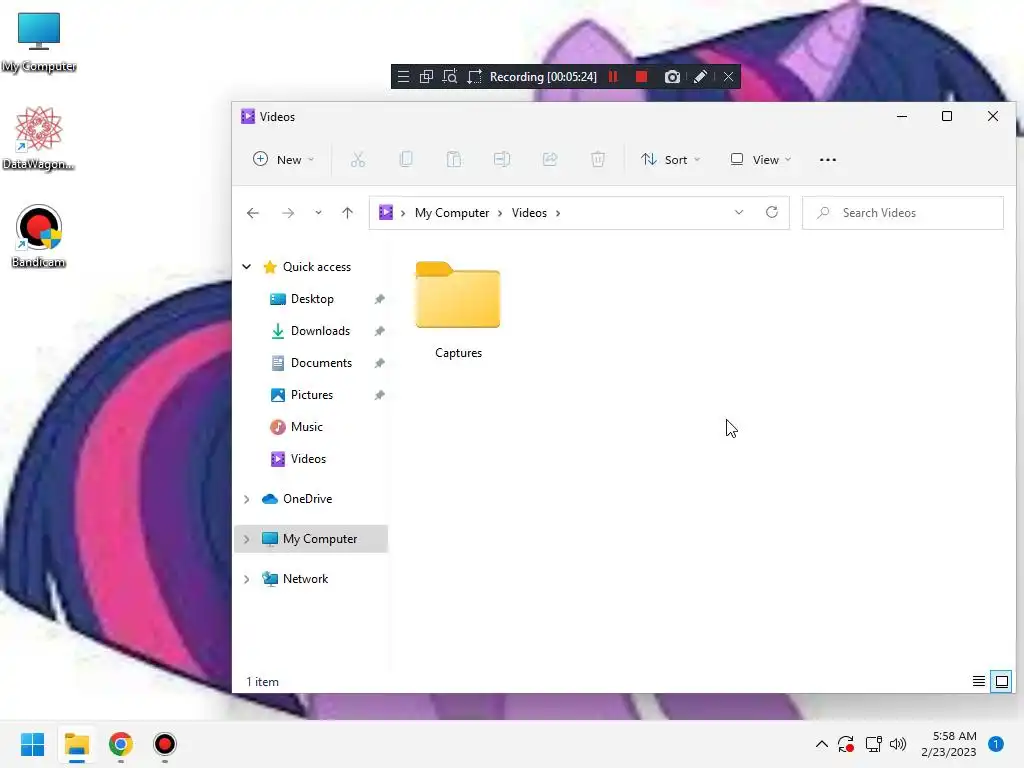Screen dimensions: 1024x768
Task: Pause the Bandicam recording
Action: (x=613, y=76)
